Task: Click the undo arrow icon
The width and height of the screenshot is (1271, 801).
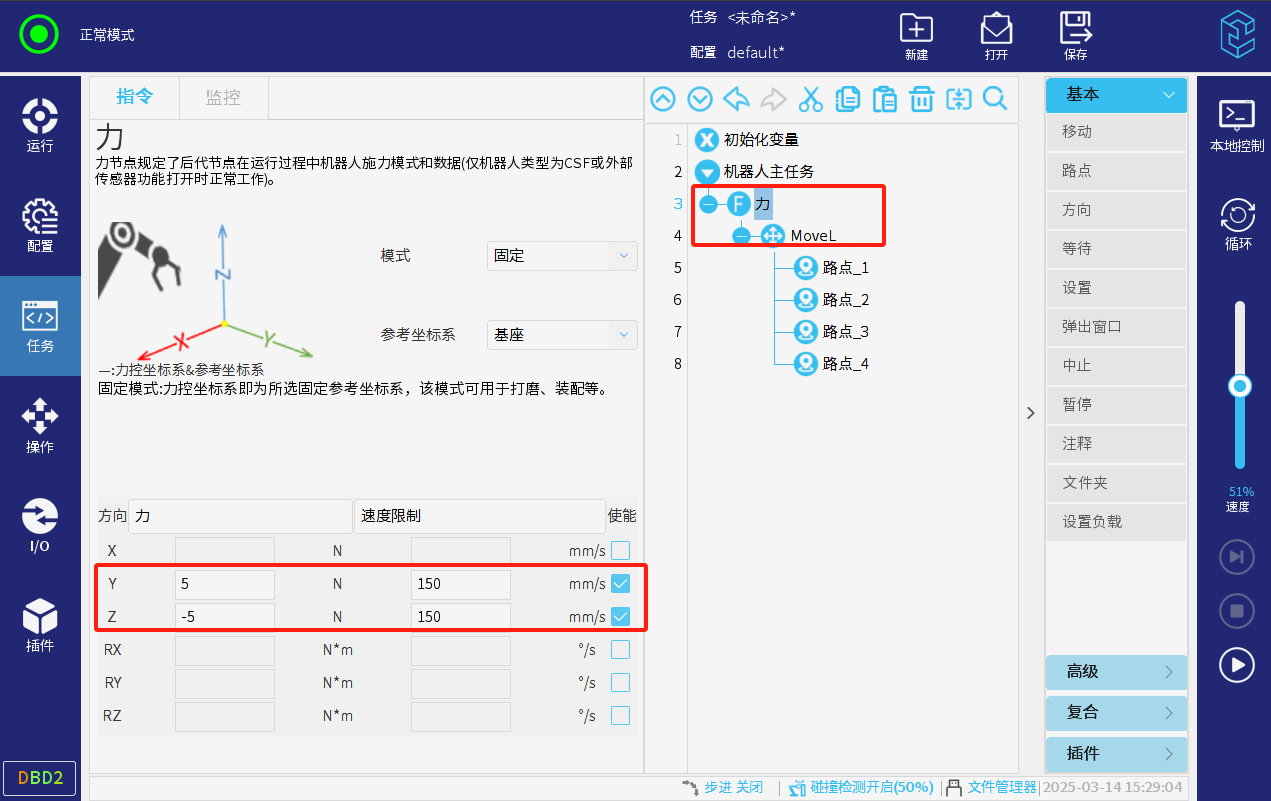Action: 737,99
